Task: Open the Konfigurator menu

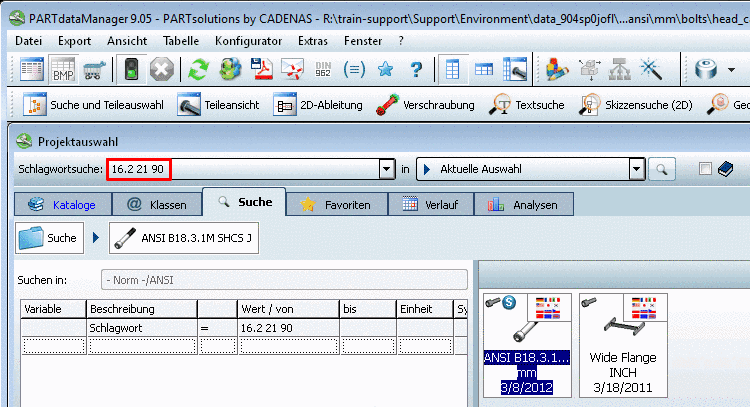Action: 248,41
